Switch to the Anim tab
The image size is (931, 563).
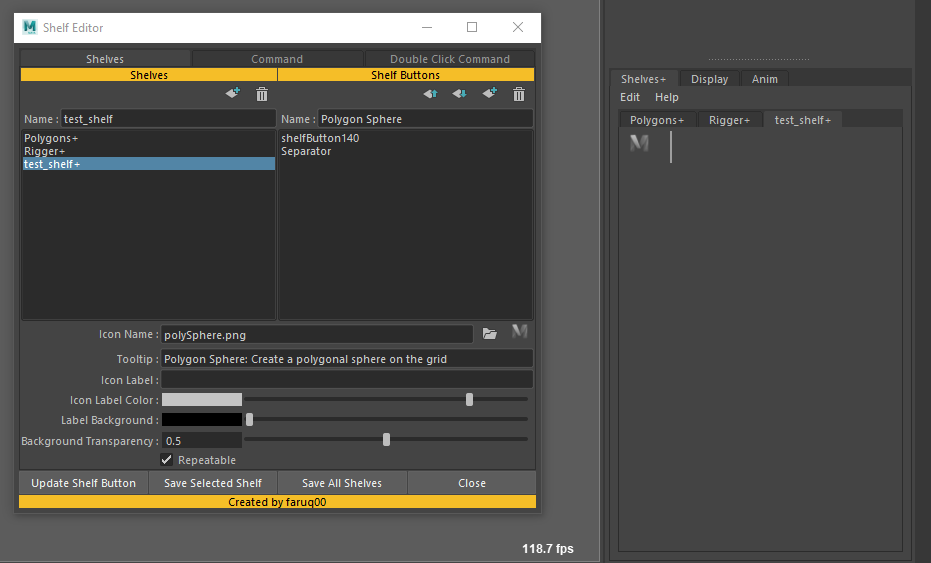(764, 79)
